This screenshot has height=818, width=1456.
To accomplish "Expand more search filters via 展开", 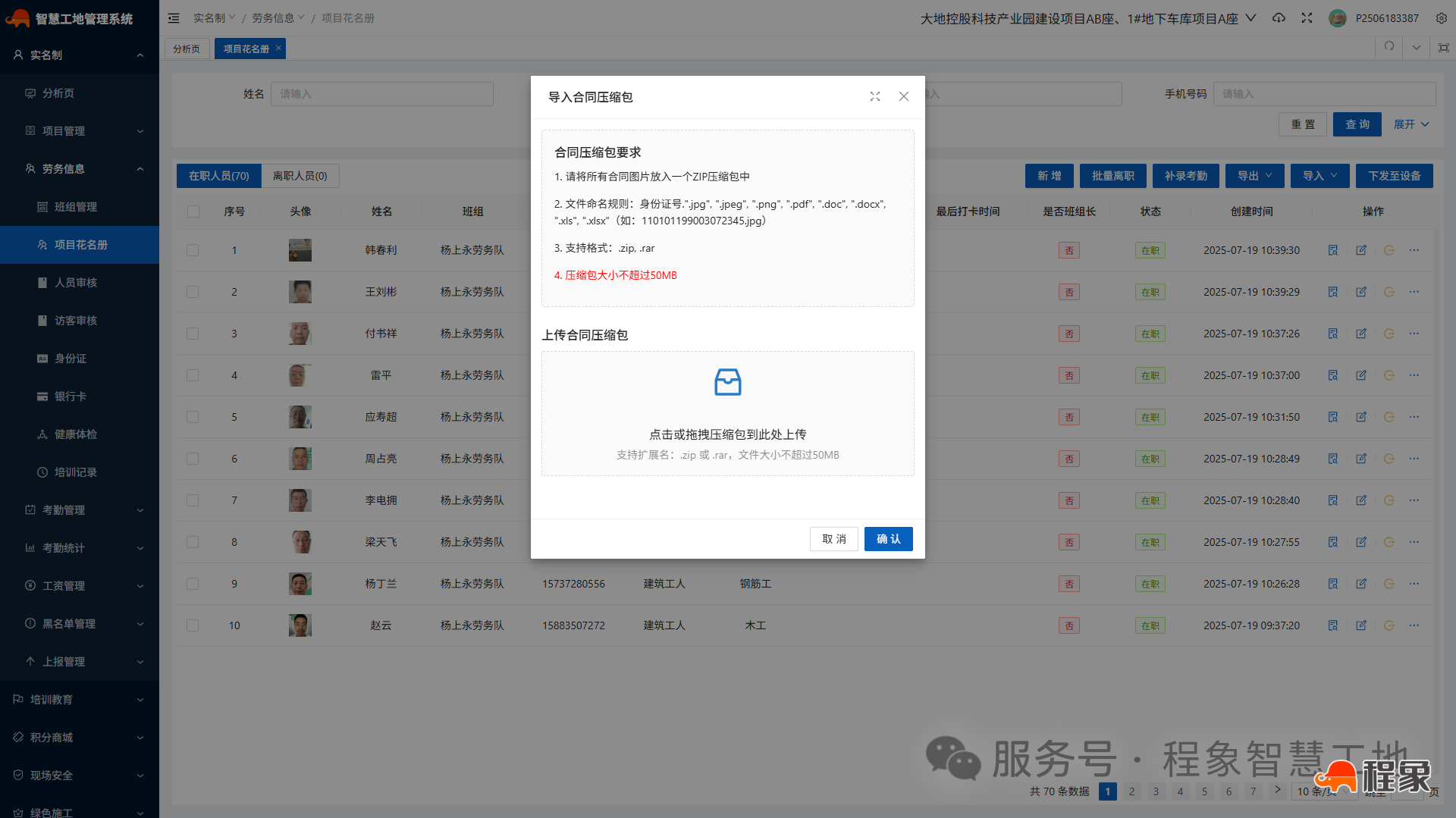I will click(1410, 124).
